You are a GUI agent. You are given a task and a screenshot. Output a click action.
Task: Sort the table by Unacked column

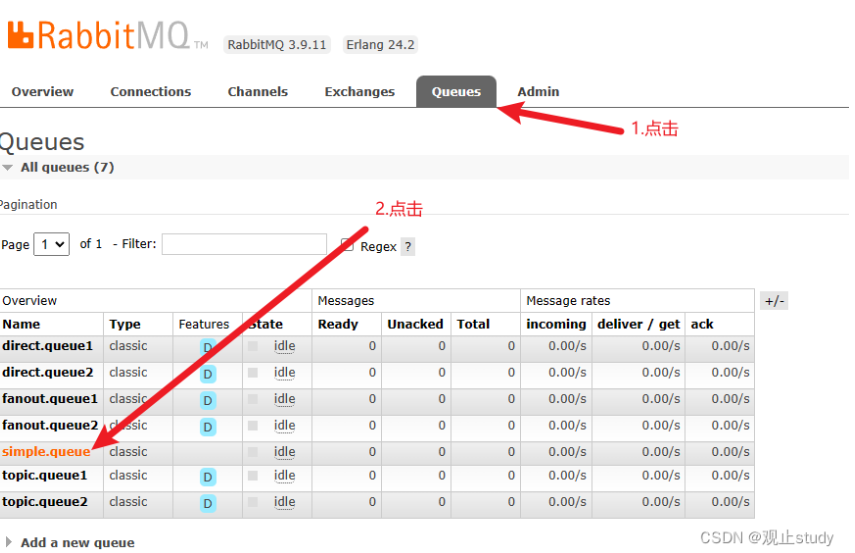click(415, 324)
